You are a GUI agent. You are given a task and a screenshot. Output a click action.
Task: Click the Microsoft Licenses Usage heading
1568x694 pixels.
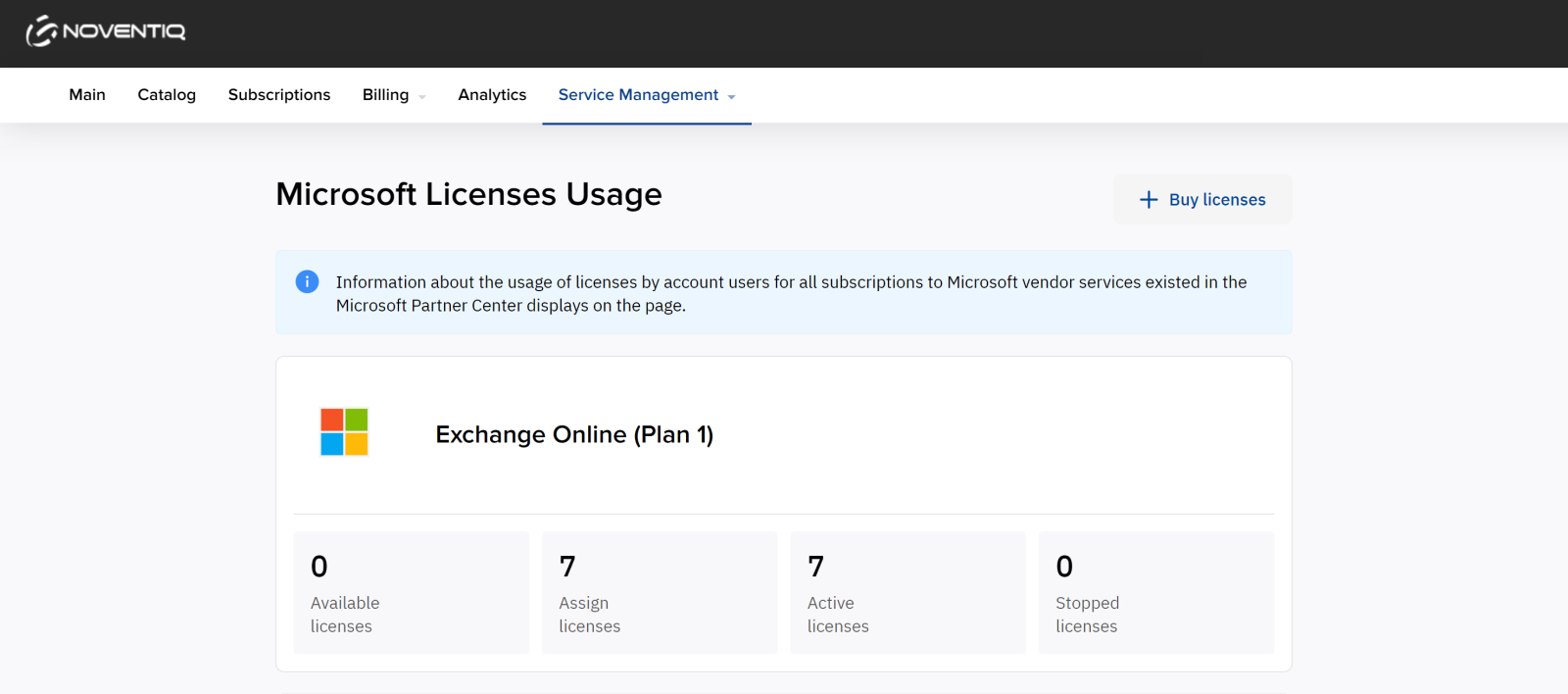468,194
